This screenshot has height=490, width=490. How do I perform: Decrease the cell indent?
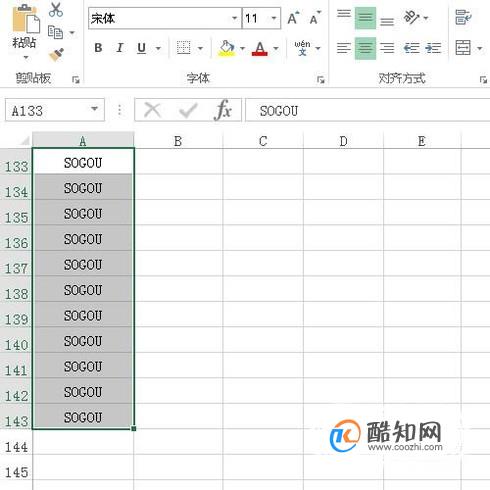[411, 48]
